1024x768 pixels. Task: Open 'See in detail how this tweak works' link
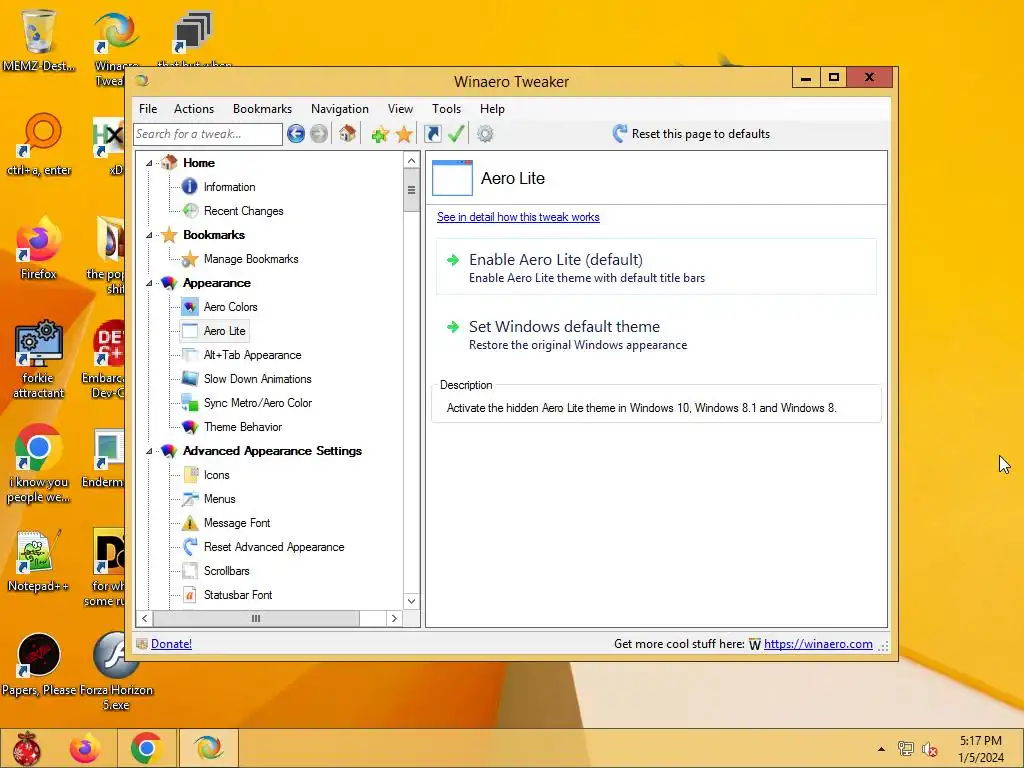[x=518, y=217]
